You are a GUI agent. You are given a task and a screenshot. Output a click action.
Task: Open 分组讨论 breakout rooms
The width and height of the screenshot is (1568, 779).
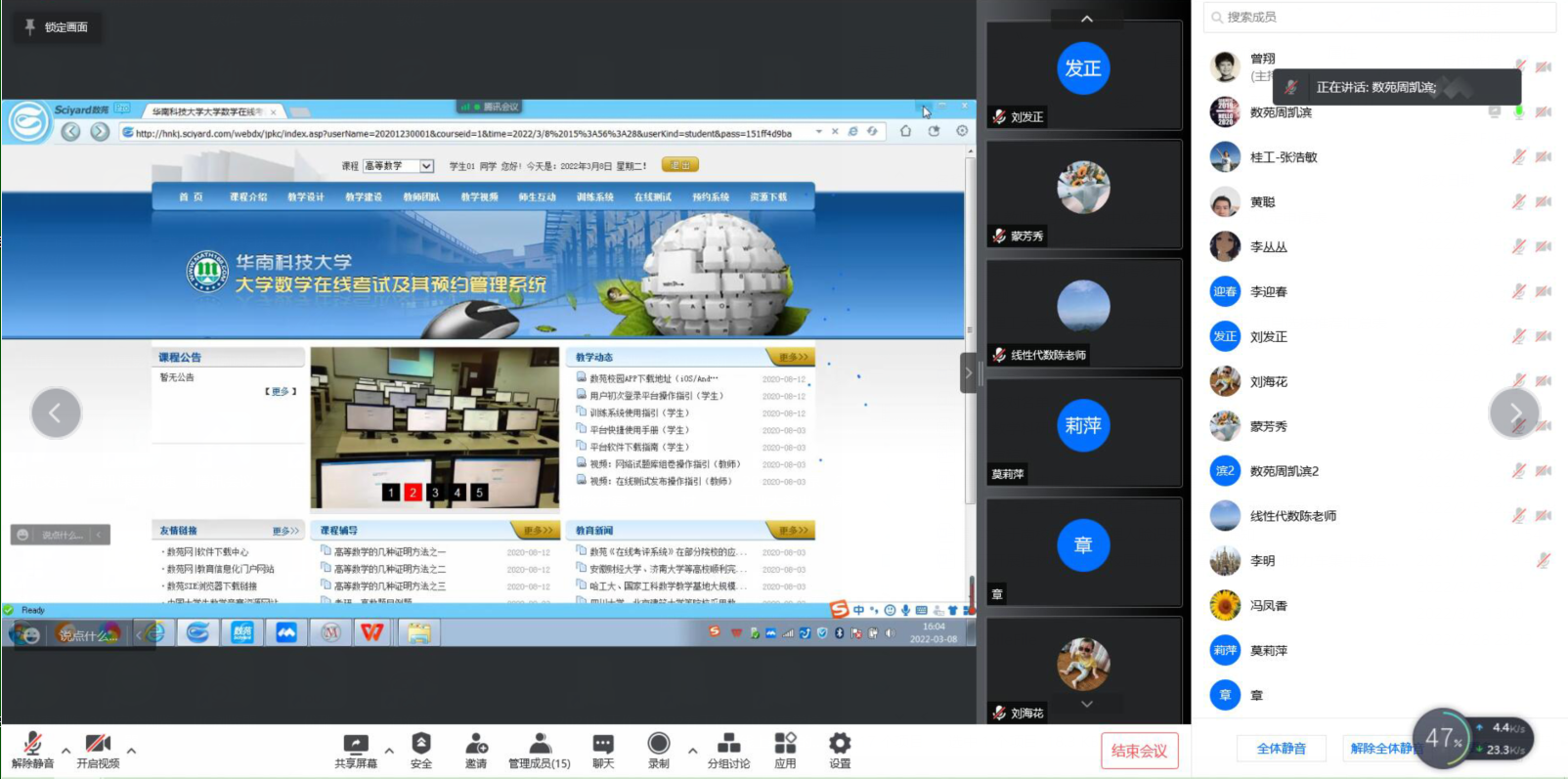[728, 750]
